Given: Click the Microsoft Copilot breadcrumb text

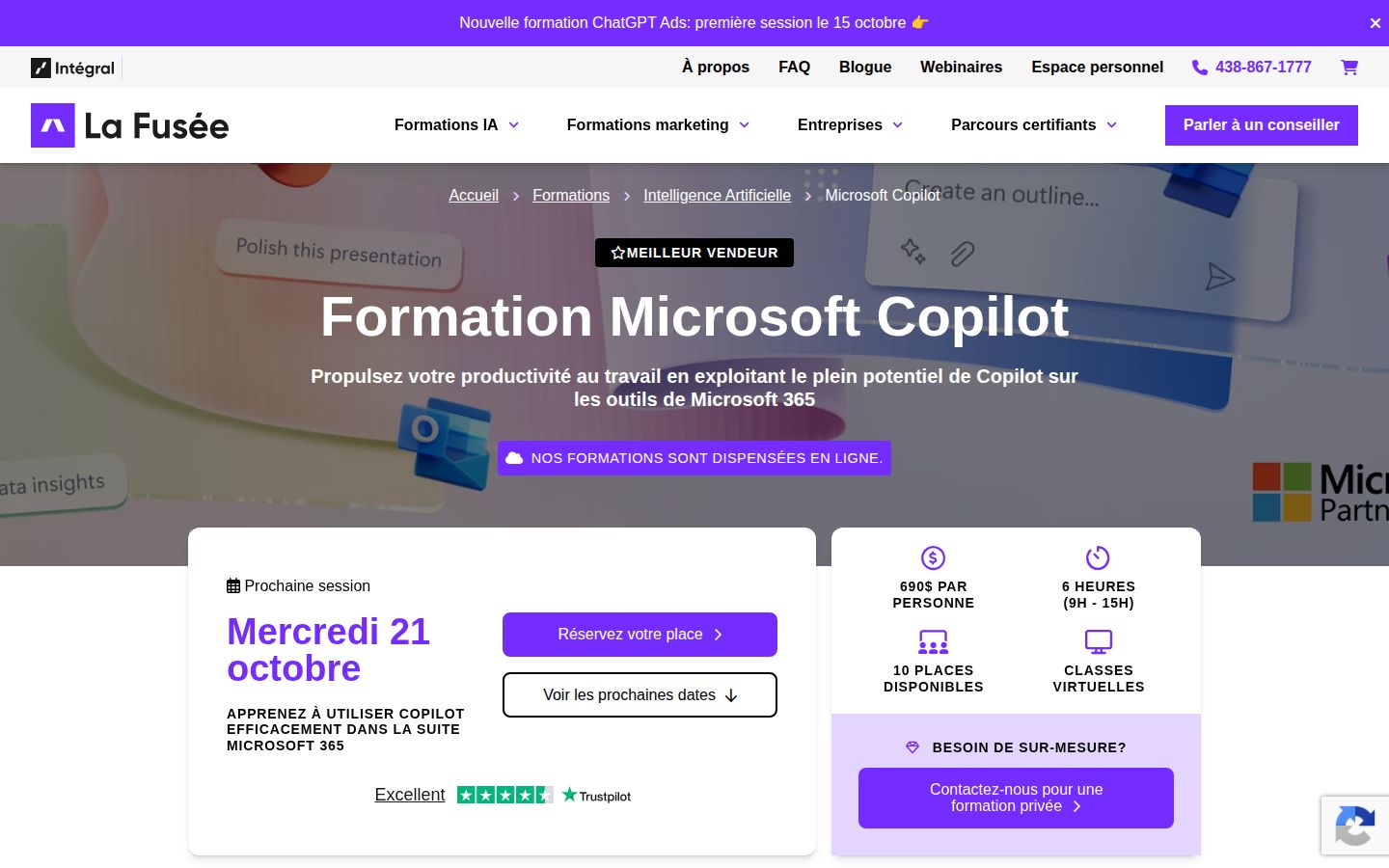Looking at the screenshot, I should [883, 196].
